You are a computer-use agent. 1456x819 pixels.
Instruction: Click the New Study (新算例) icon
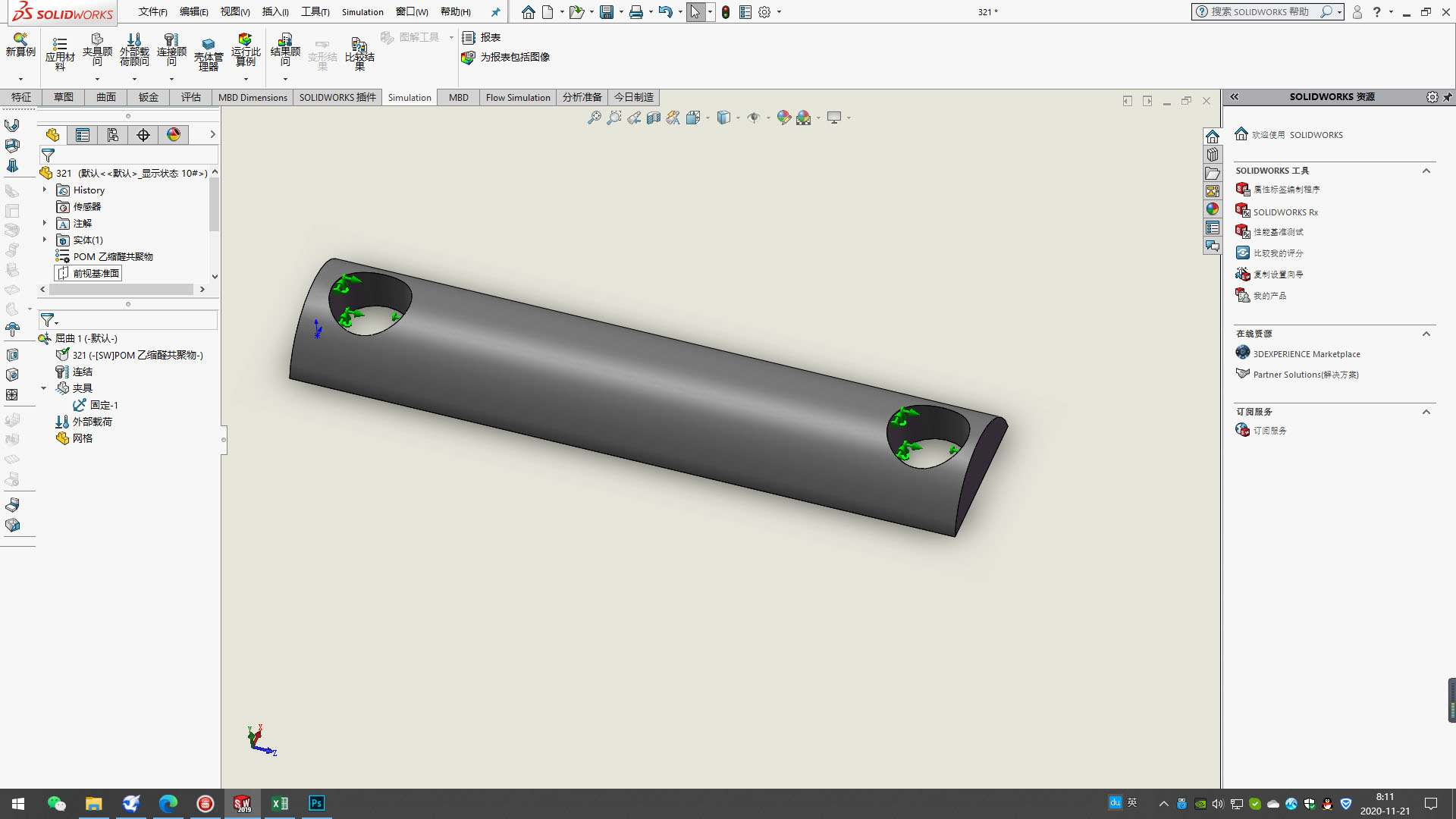pos(20,45)
